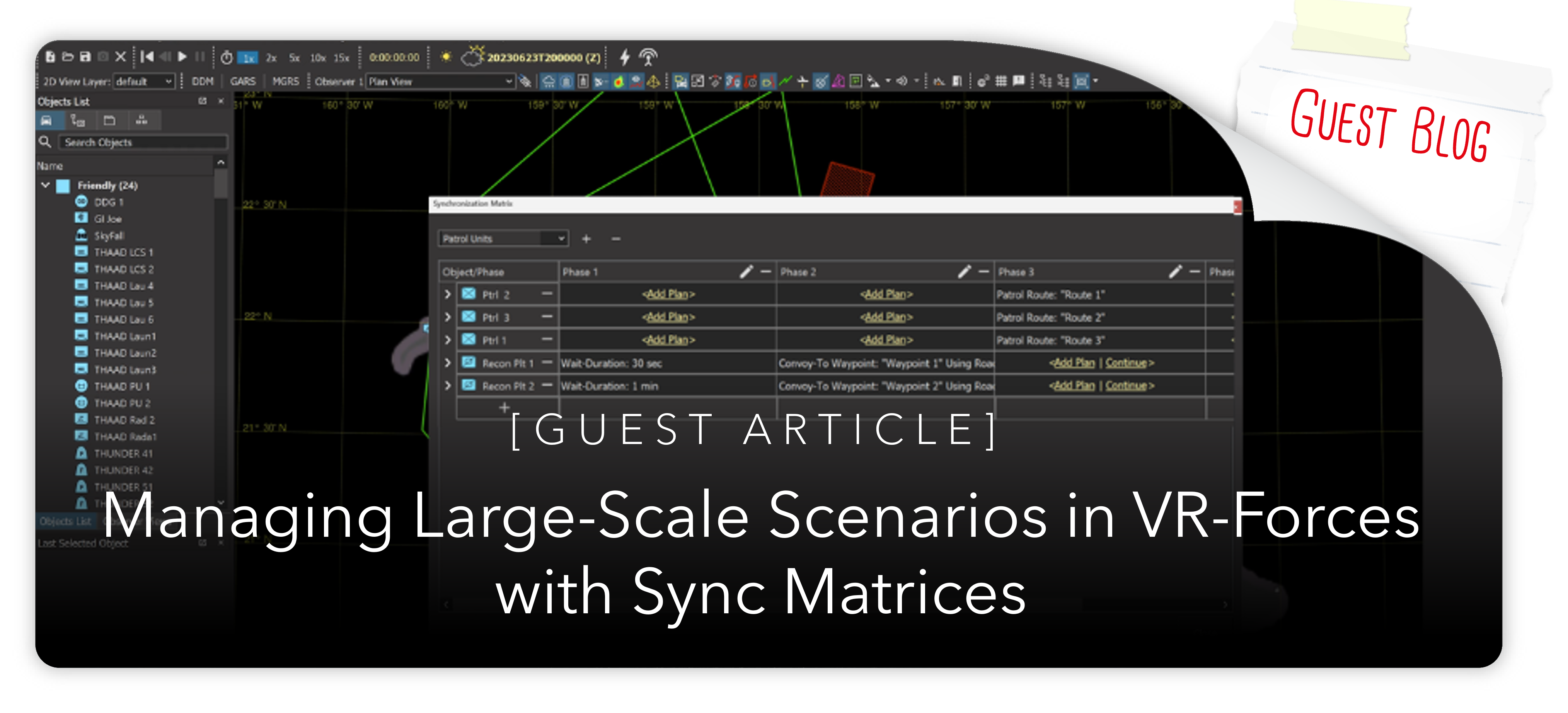1568x713 pixels.
Task: Open the 2D View Layer dropdown
Action: click(145, 81)
